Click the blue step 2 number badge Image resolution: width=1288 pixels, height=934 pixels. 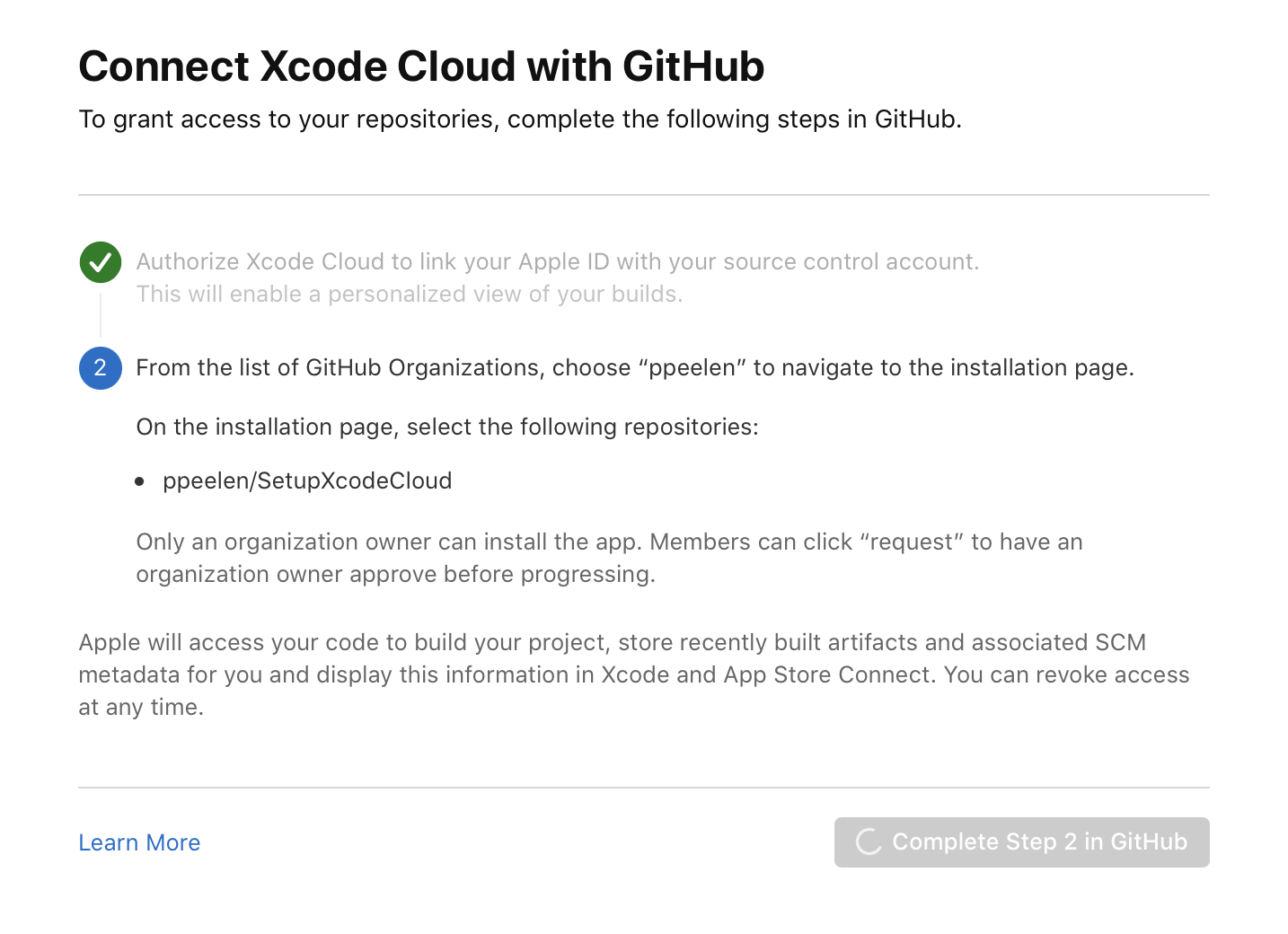pos(101,368)
